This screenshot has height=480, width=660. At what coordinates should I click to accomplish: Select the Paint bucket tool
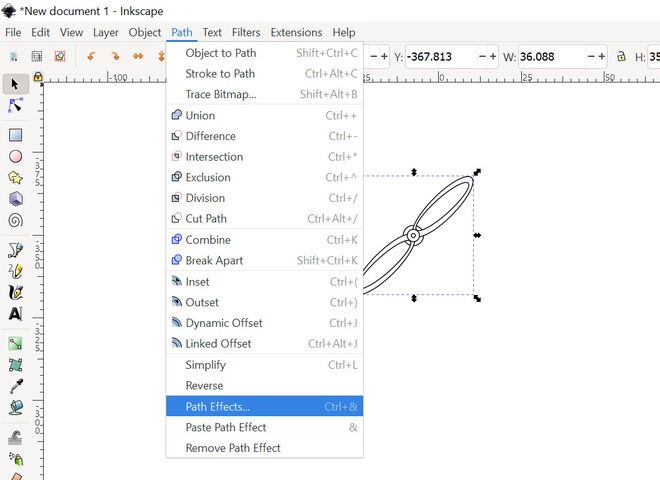16,407
